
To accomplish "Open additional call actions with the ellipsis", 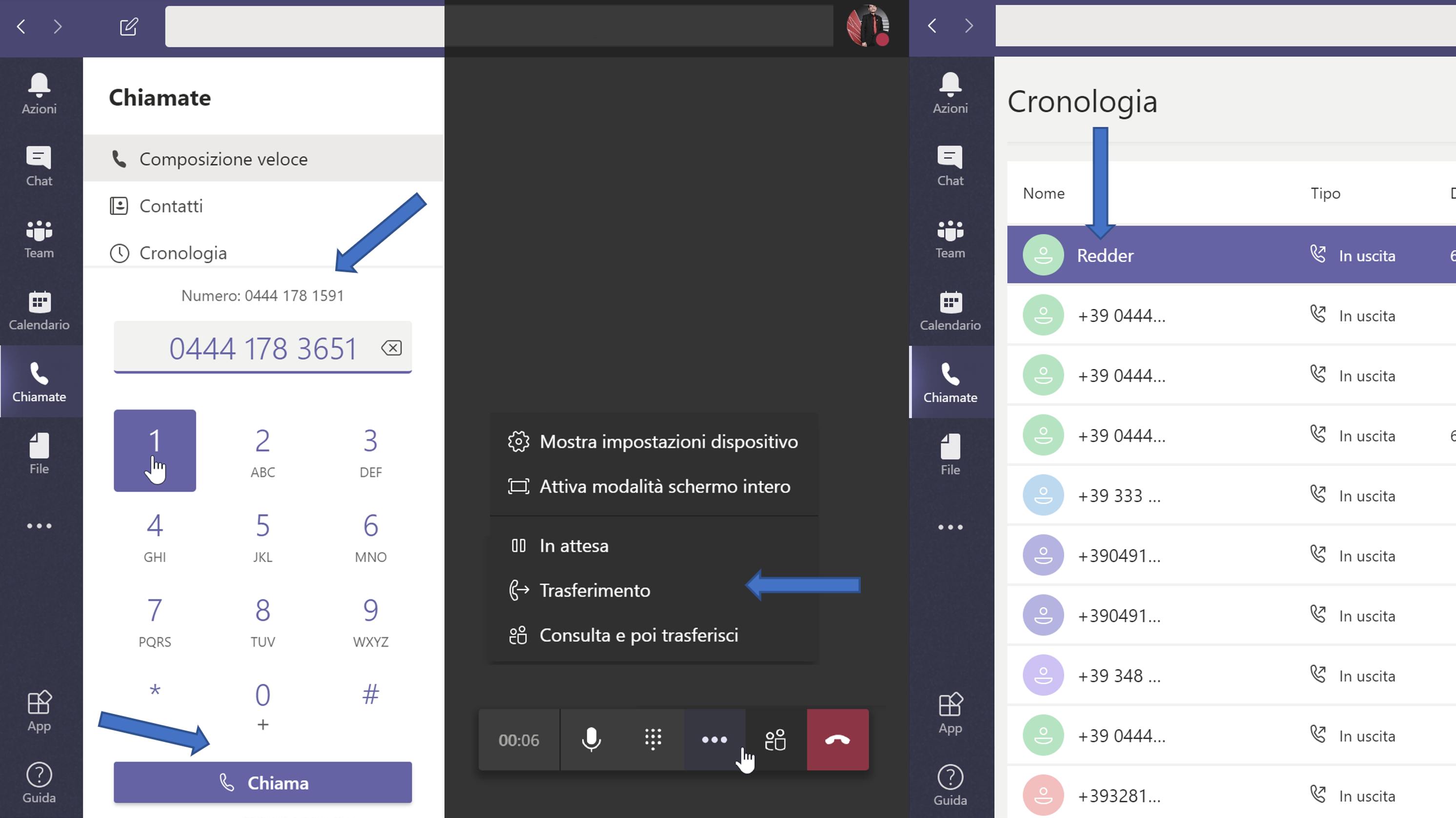I will click(x=714, y=739).
